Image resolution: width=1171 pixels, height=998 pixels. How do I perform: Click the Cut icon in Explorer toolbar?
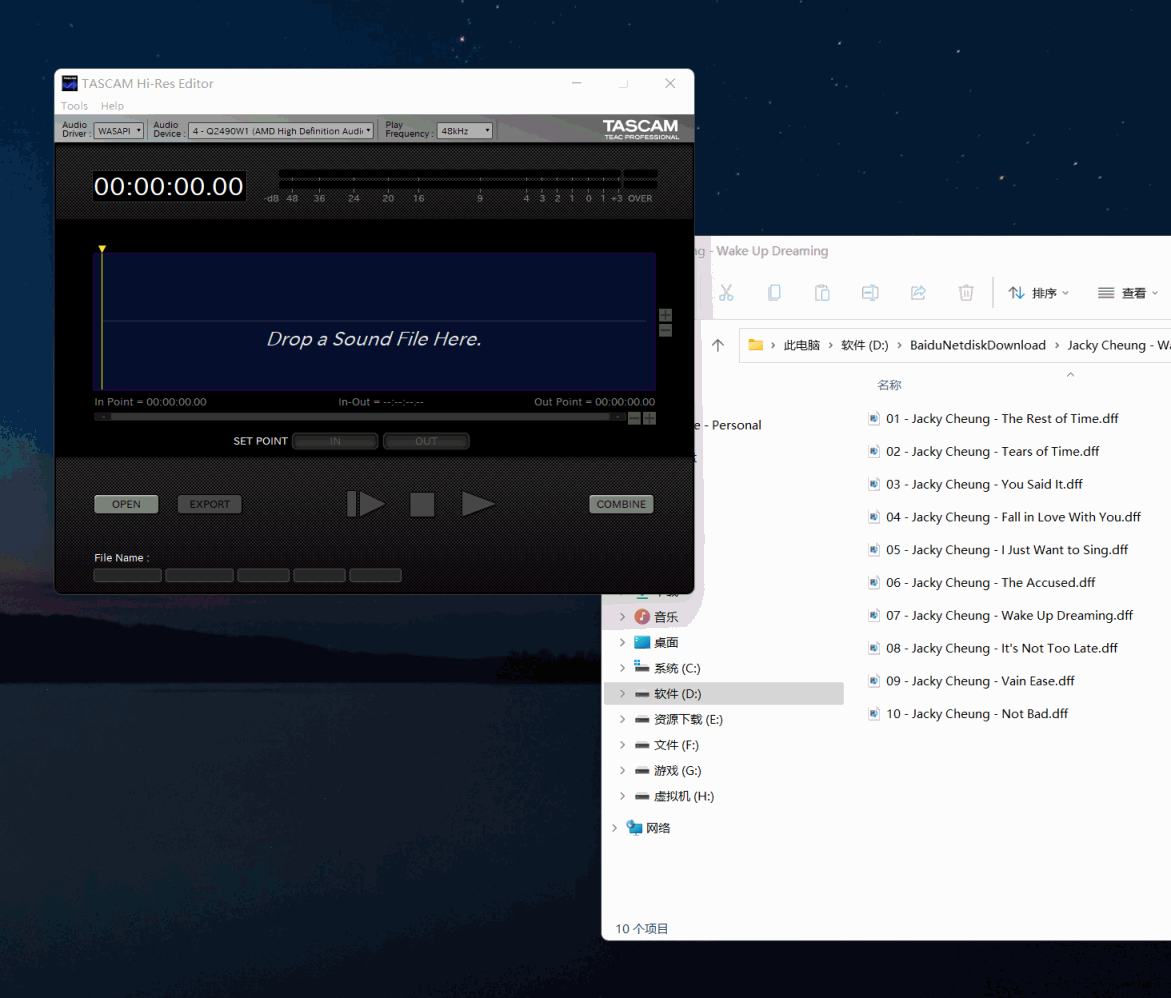726,293
